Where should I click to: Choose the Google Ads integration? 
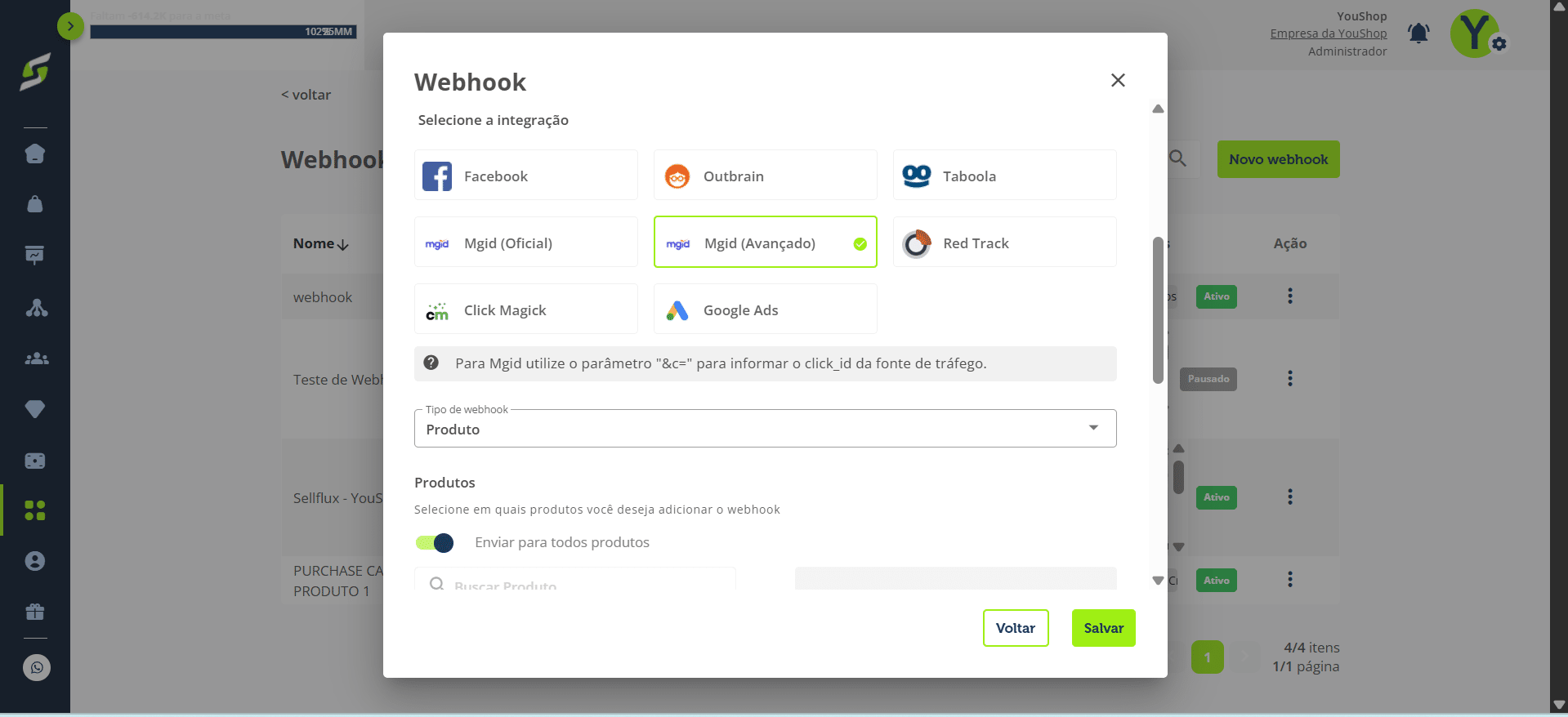(765, 309)
